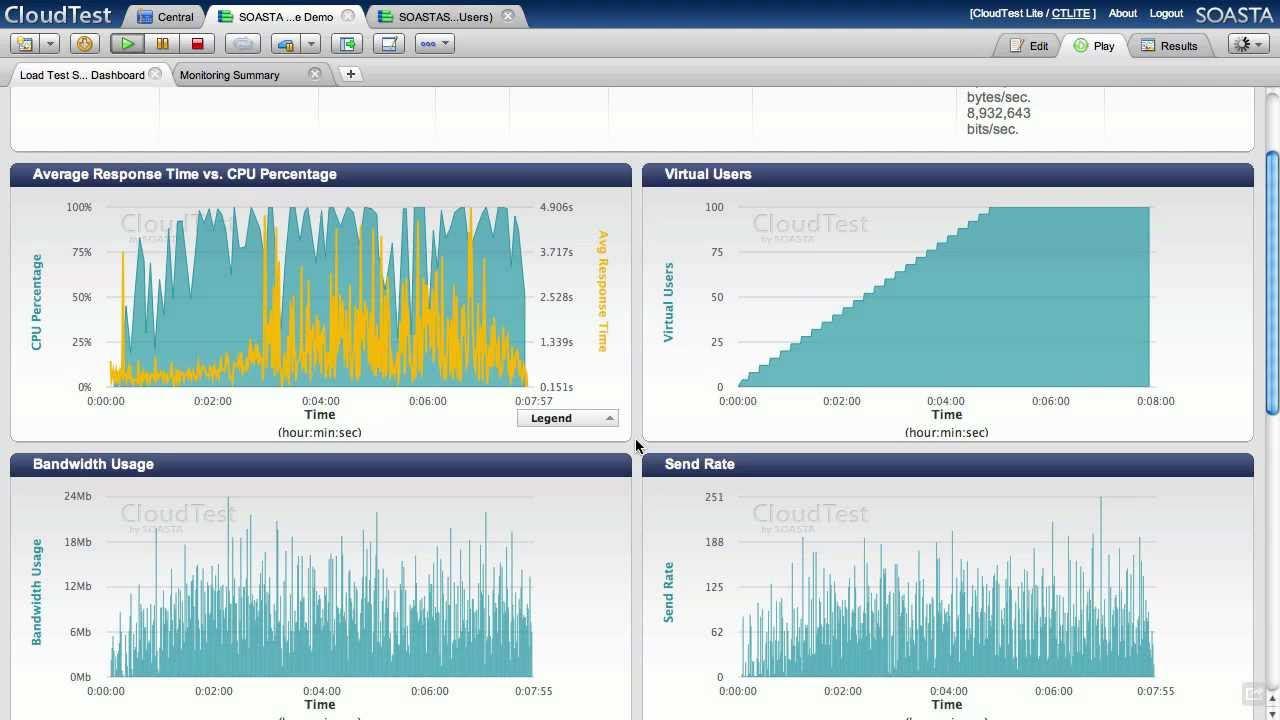Open the dropdown beside new document icon
1280x720 pixels.
pos(50,44)
